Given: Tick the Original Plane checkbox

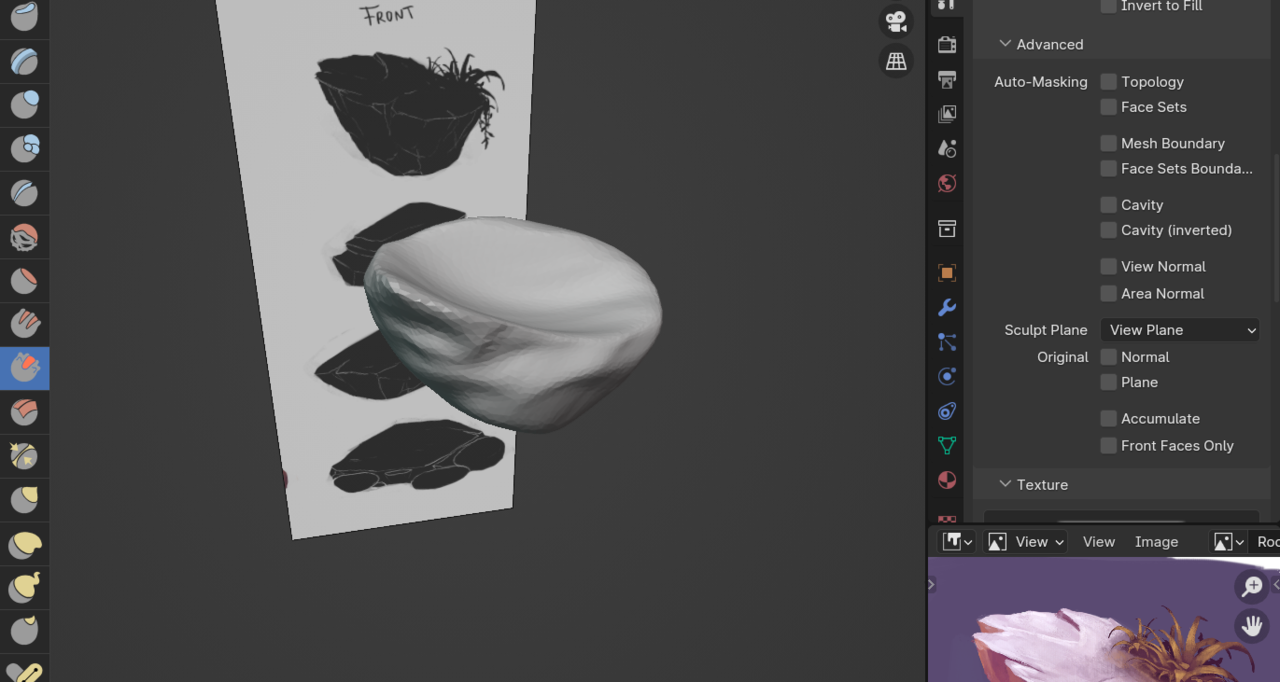Looking at the screenshot, I should (x=1108, y=382).
